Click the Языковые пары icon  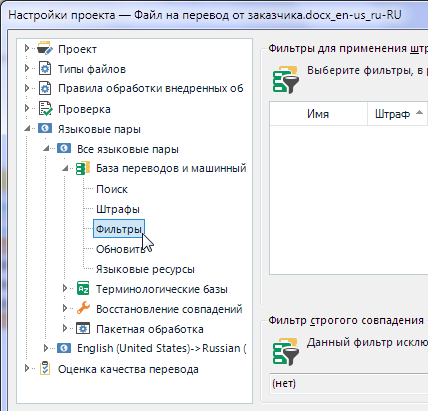(x=45, y=128)
